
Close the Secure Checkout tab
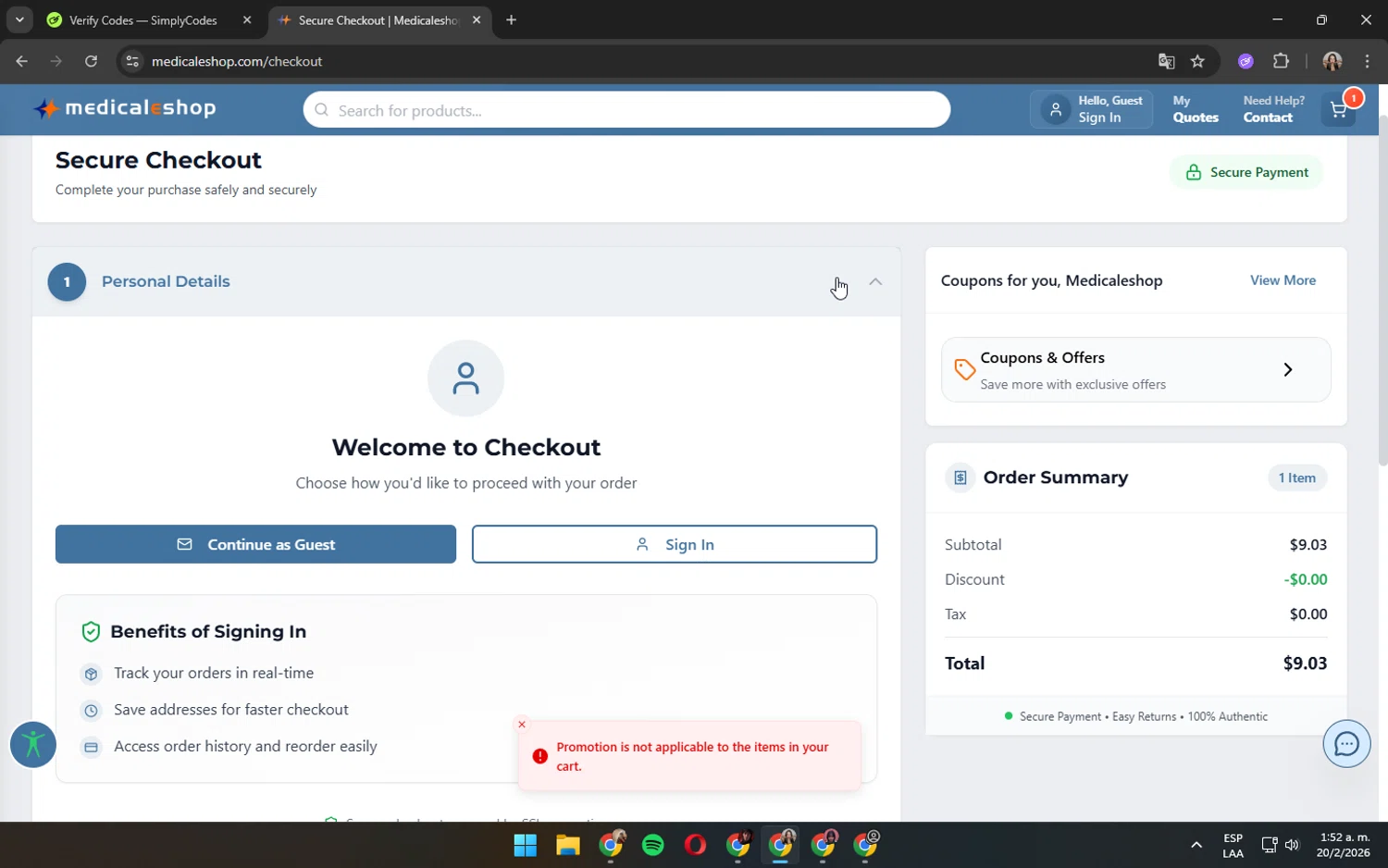click(477, 19)
